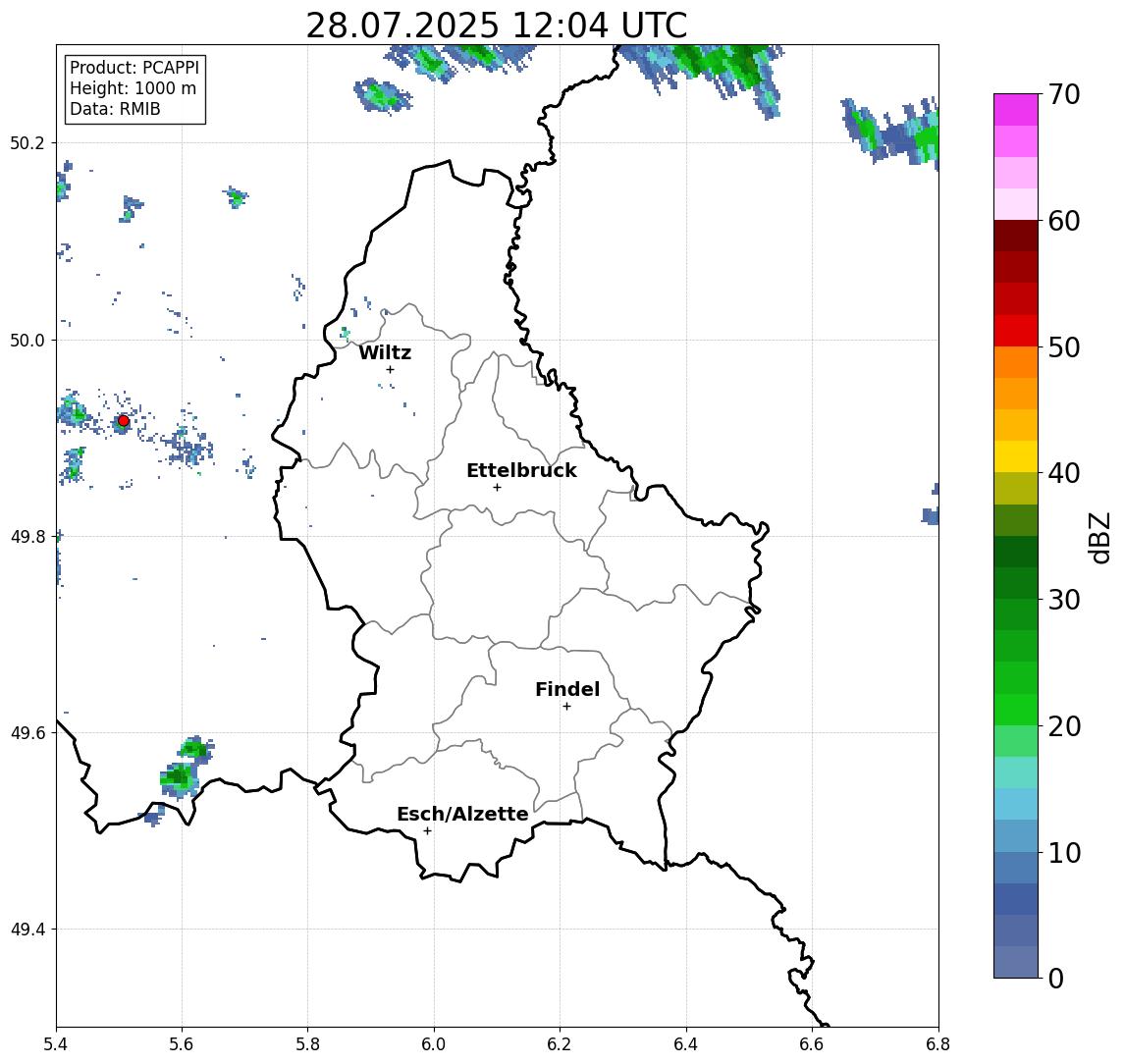Click the colorbar tick label 60
1124x1064 pixels.
pyautogui.click(x=1064, y=222)
